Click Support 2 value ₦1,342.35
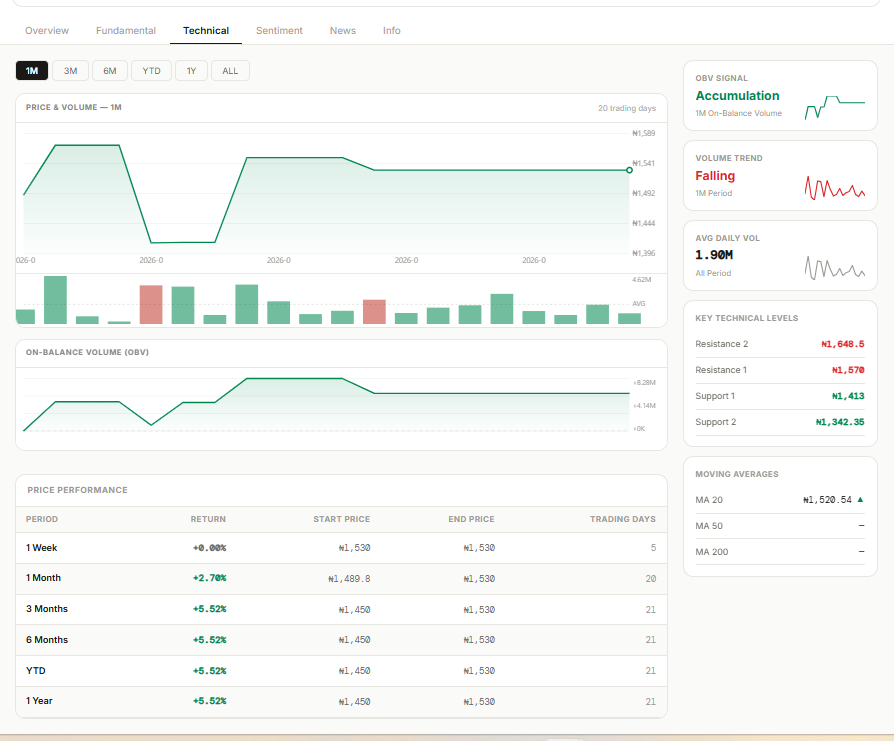The height and width of the screenshot is (741, 894). (840, 422)
